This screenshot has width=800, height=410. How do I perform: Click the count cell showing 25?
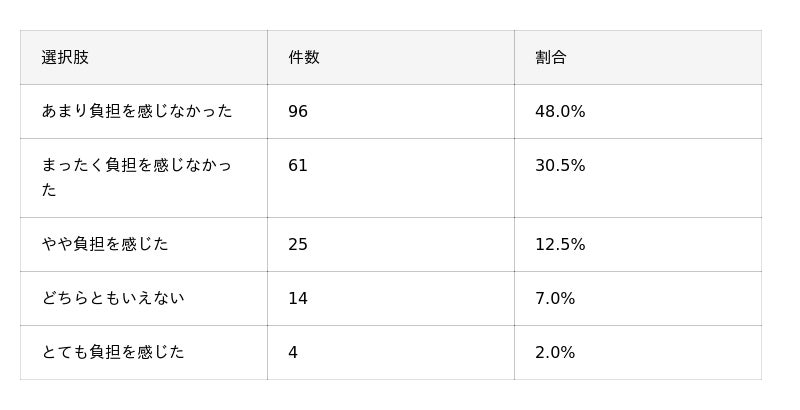391,245
